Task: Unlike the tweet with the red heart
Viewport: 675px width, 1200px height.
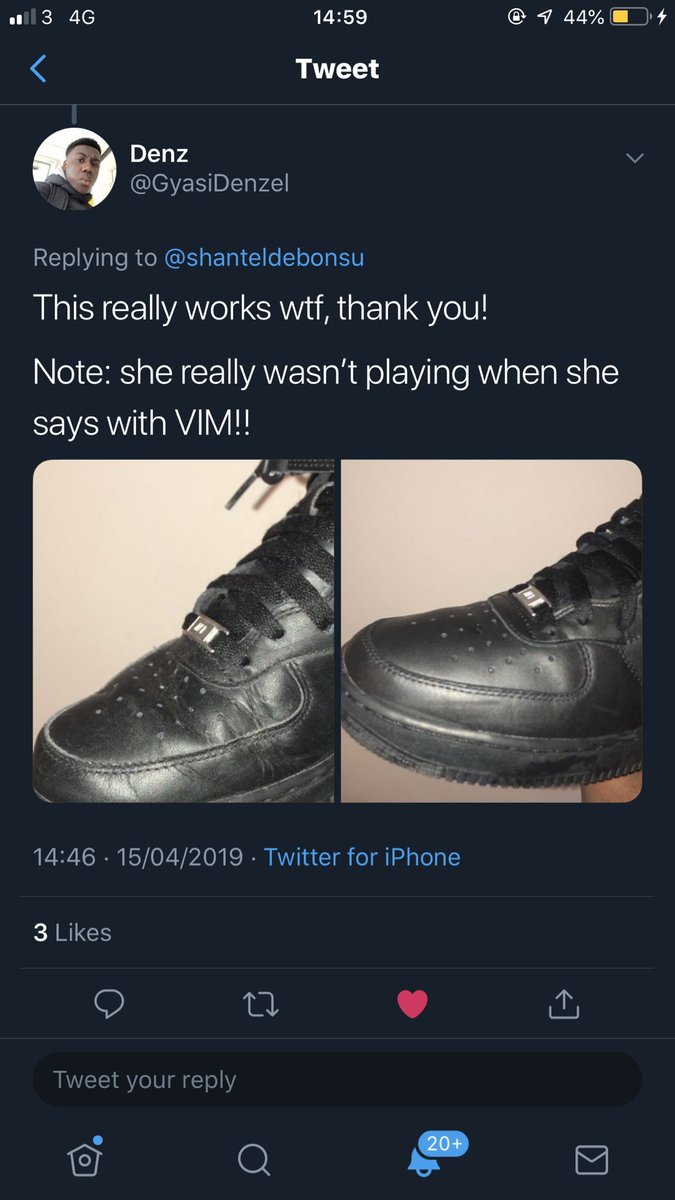Action: (412, 1003)
